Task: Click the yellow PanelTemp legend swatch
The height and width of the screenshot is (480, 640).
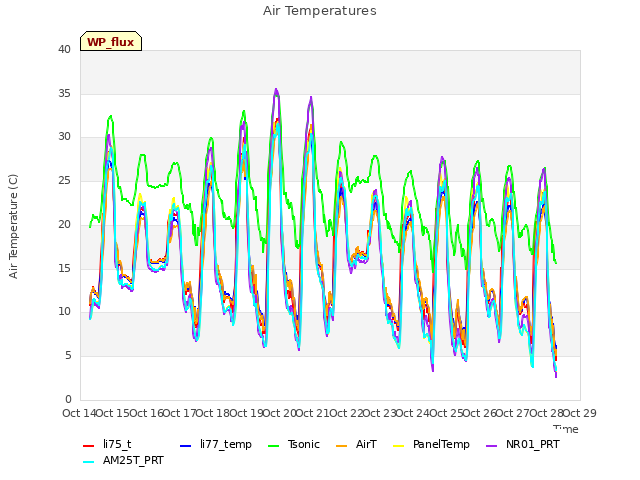Action: pyautogui.click(x=398, y=446)
